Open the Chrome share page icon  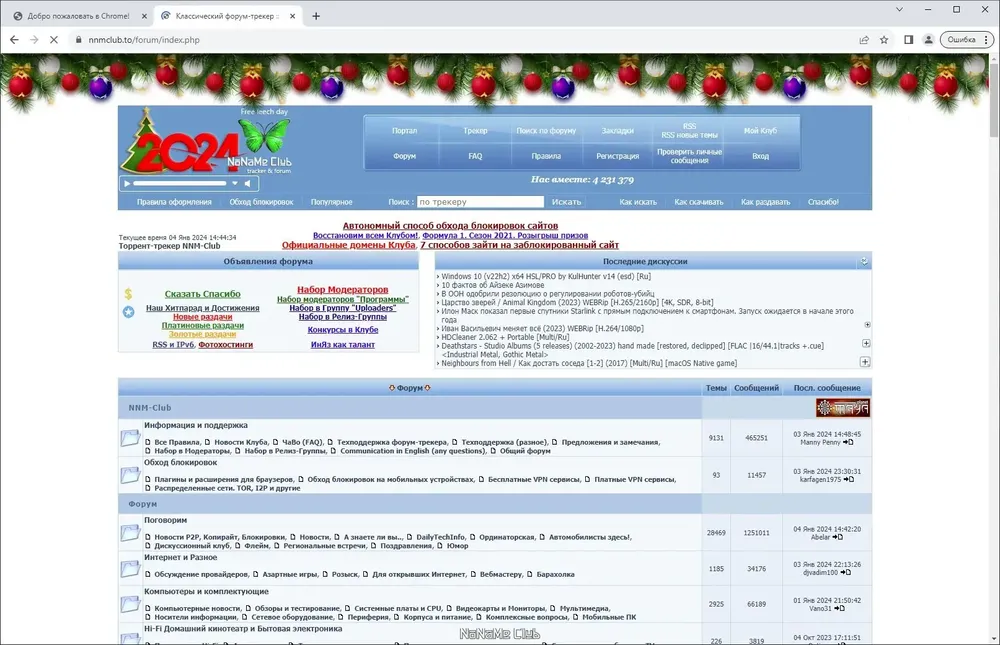tap(864, 40)
